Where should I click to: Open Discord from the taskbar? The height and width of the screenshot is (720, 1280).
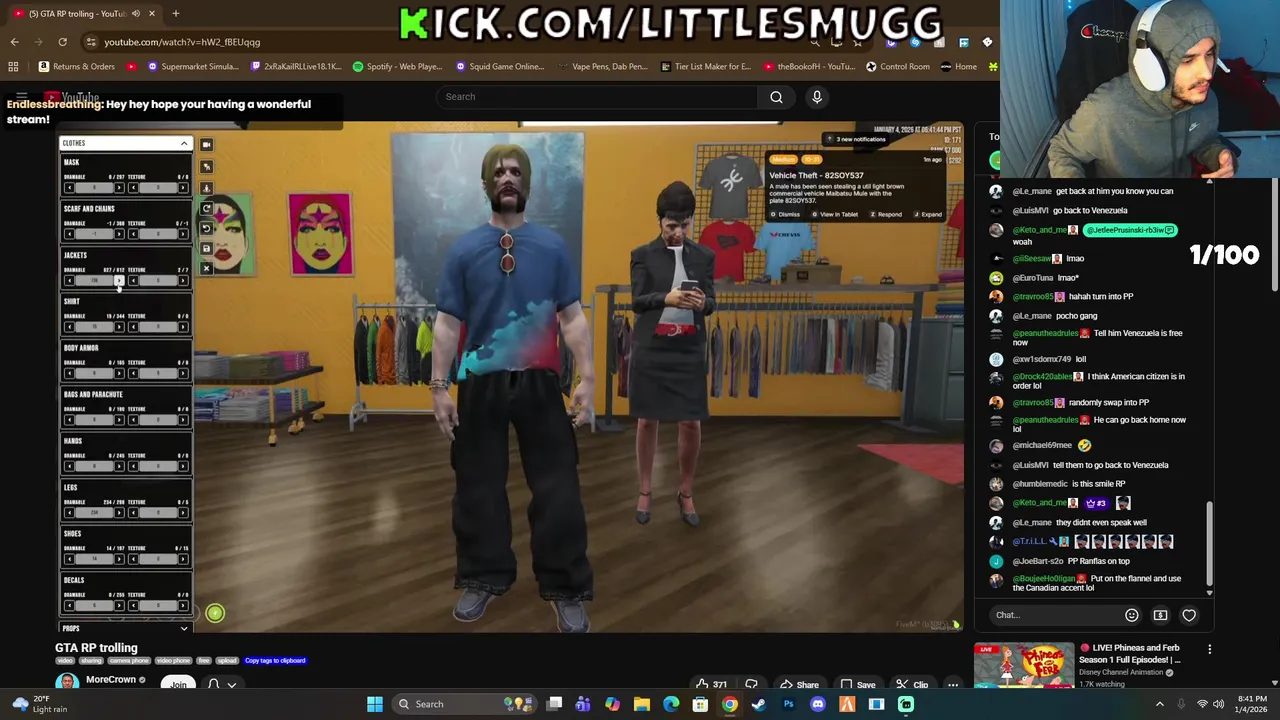(x=818, y=704)
